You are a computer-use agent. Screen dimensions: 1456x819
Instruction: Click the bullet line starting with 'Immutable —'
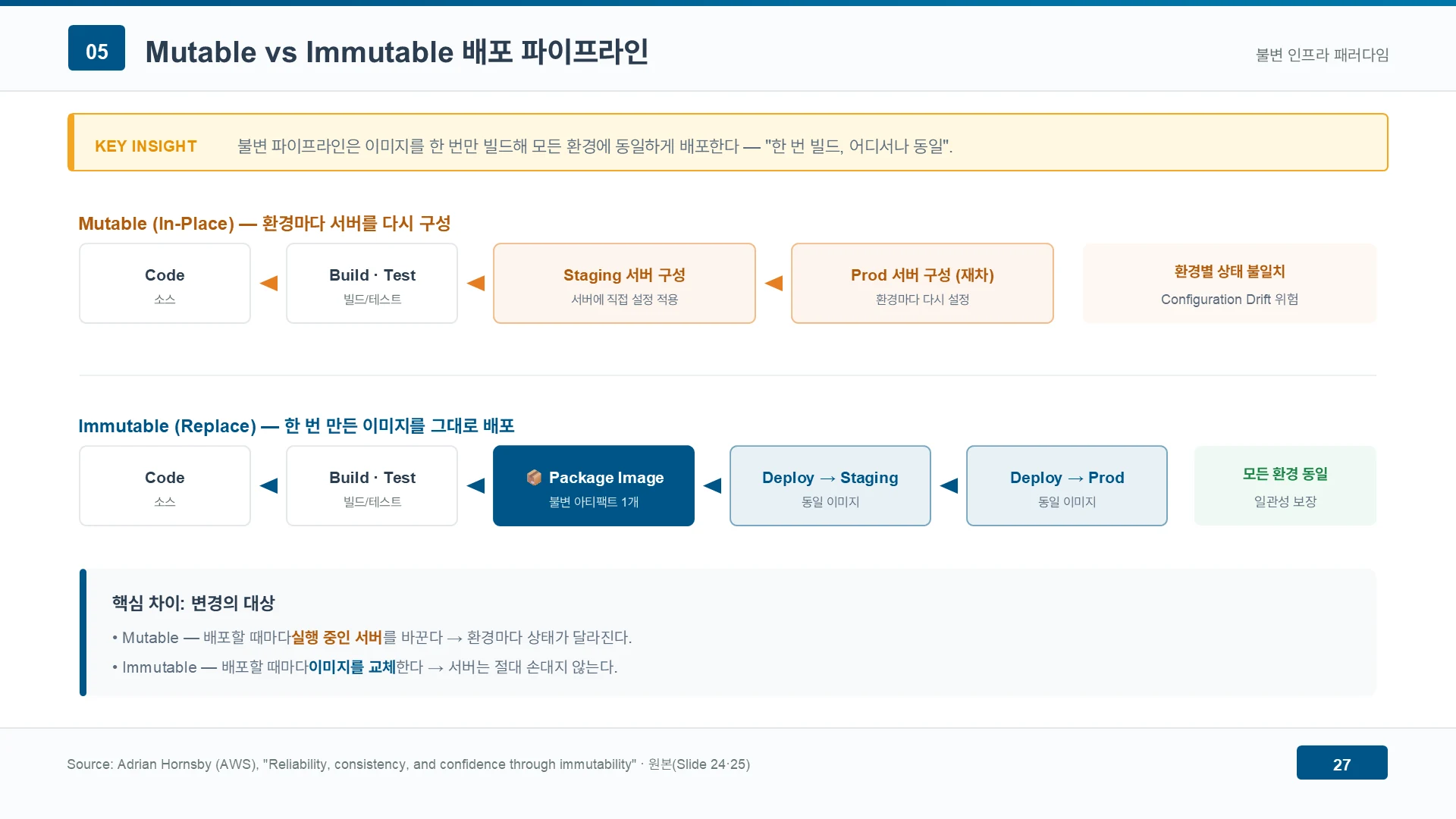point(365,667)
